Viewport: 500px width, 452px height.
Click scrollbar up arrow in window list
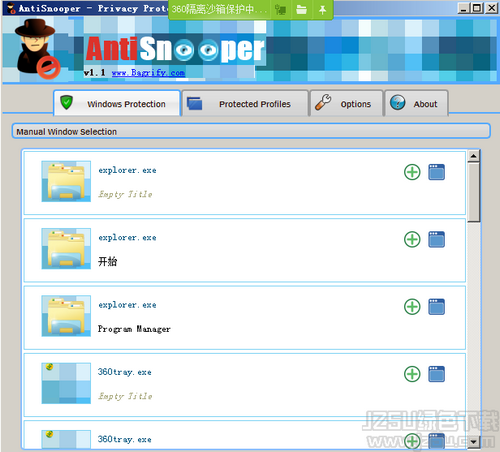pos(473,156)
